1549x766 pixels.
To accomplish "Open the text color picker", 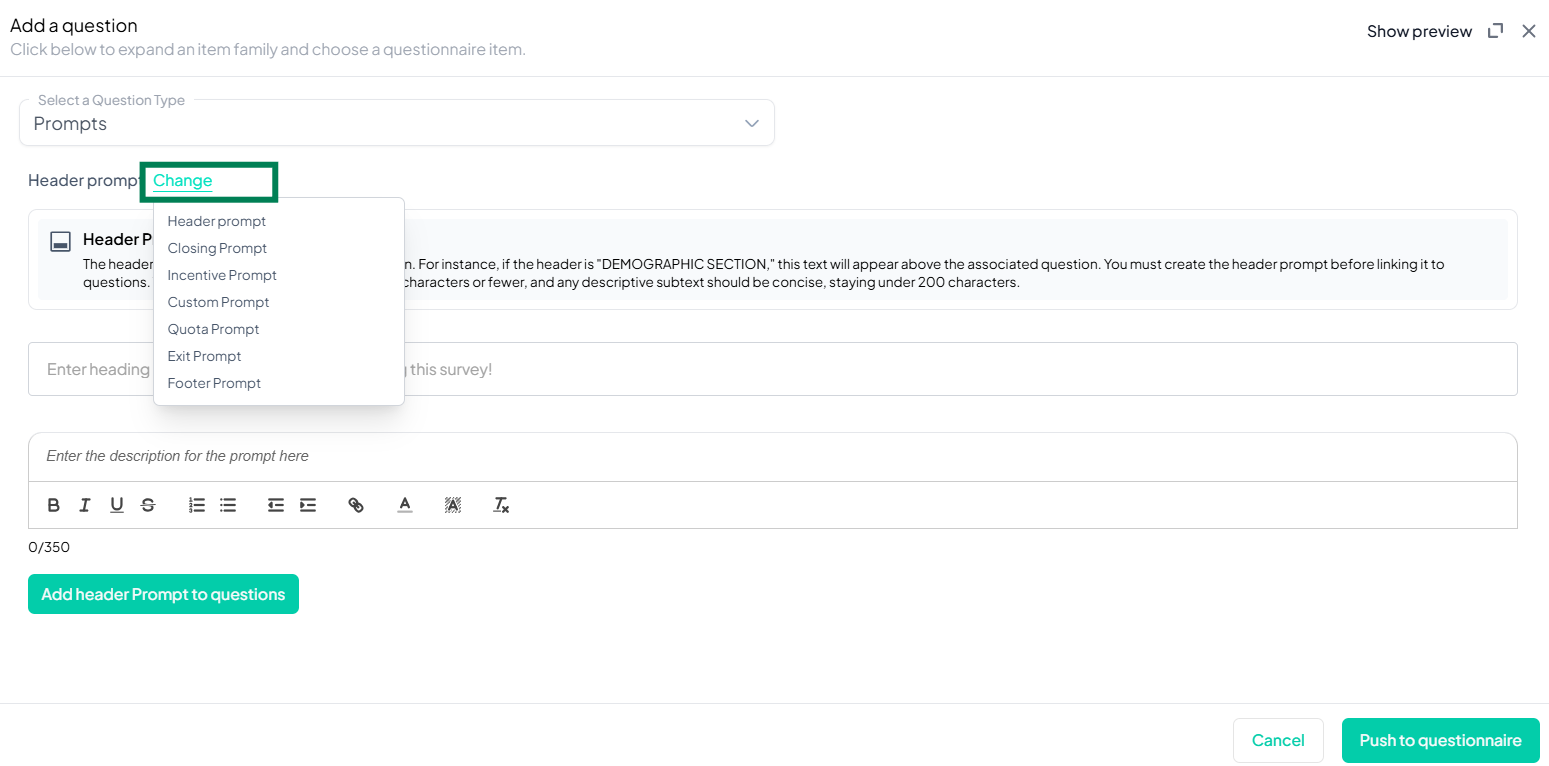I will (404, 505).
